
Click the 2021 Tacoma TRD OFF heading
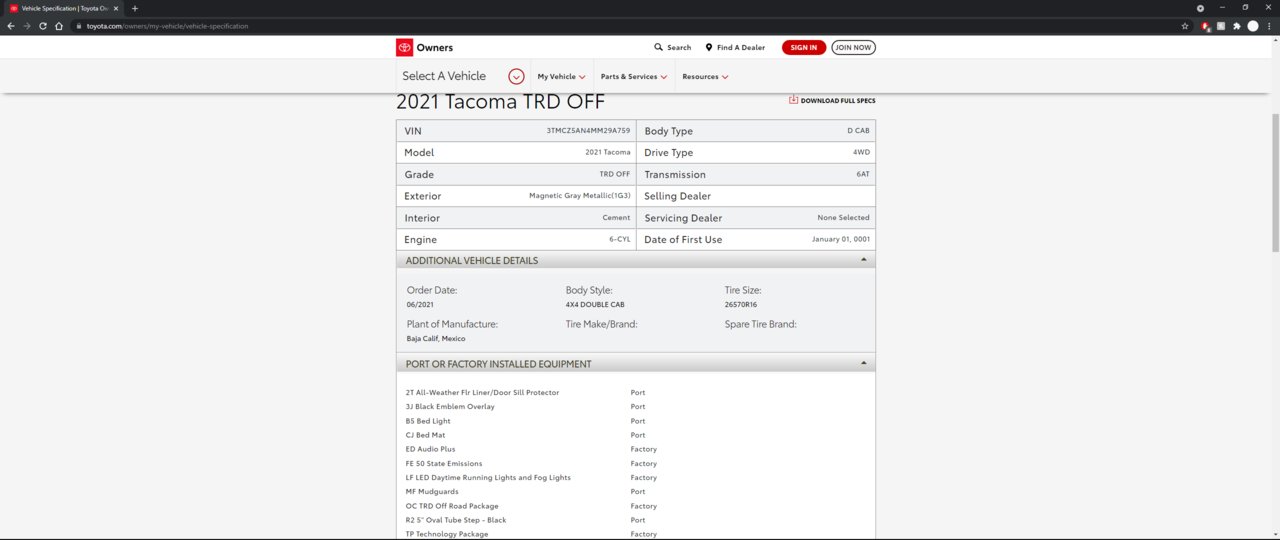click(x=500, y=102)
